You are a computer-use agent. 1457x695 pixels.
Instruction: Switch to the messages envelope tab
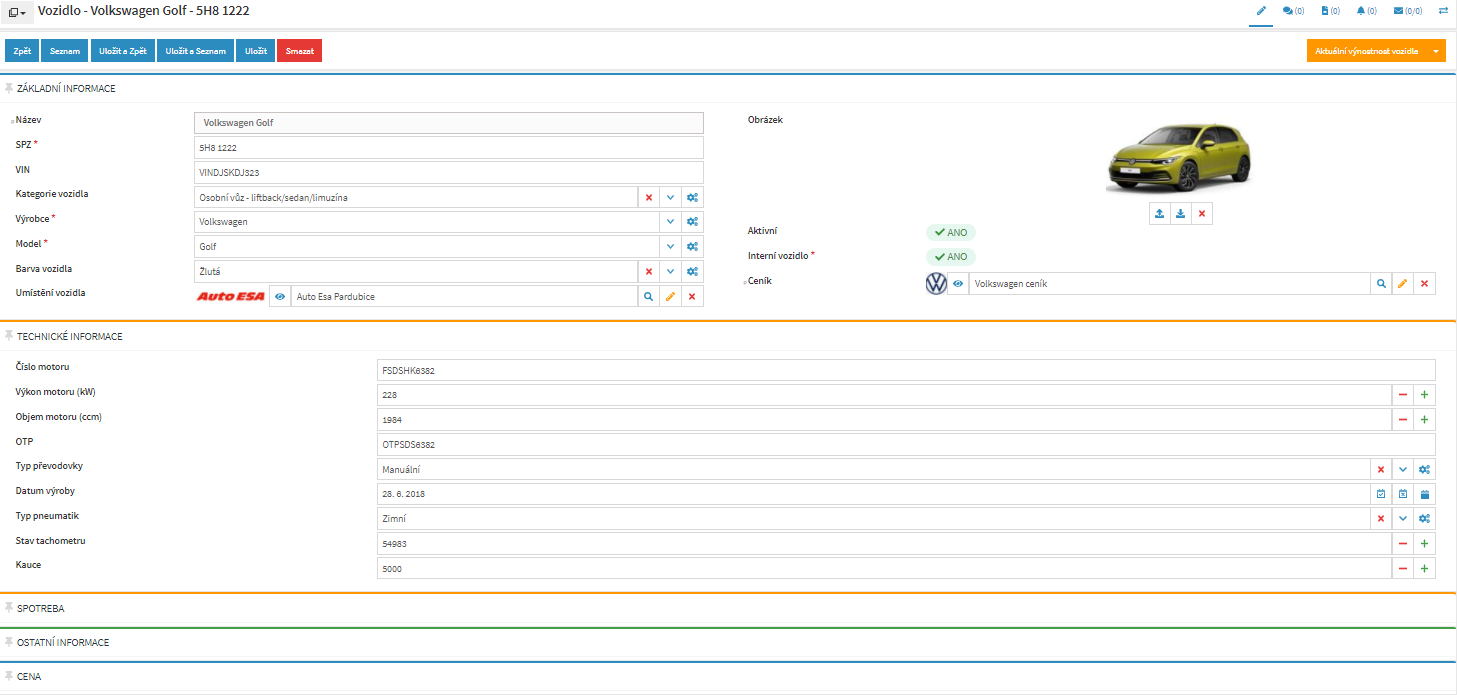click(x=1407, y=11)
